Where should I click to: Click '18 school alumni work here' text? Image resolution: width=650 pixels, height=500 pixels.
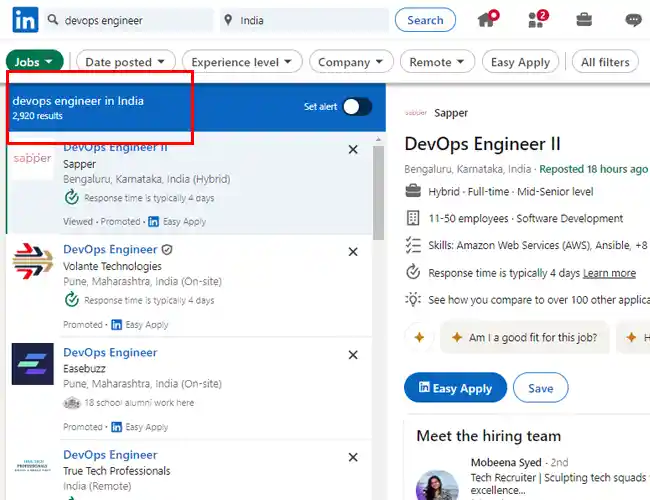click(x=139, y=403)
